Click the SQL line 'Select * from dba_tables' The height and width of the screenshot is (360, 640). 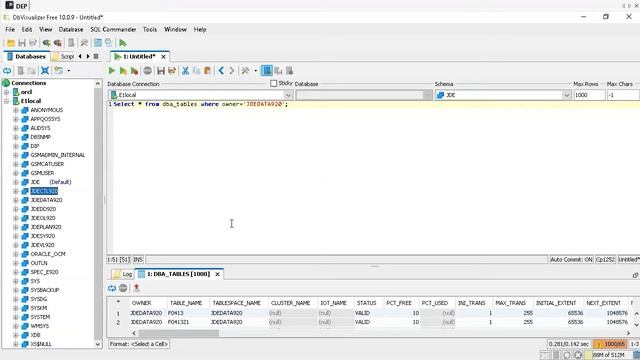click(200, 104)
